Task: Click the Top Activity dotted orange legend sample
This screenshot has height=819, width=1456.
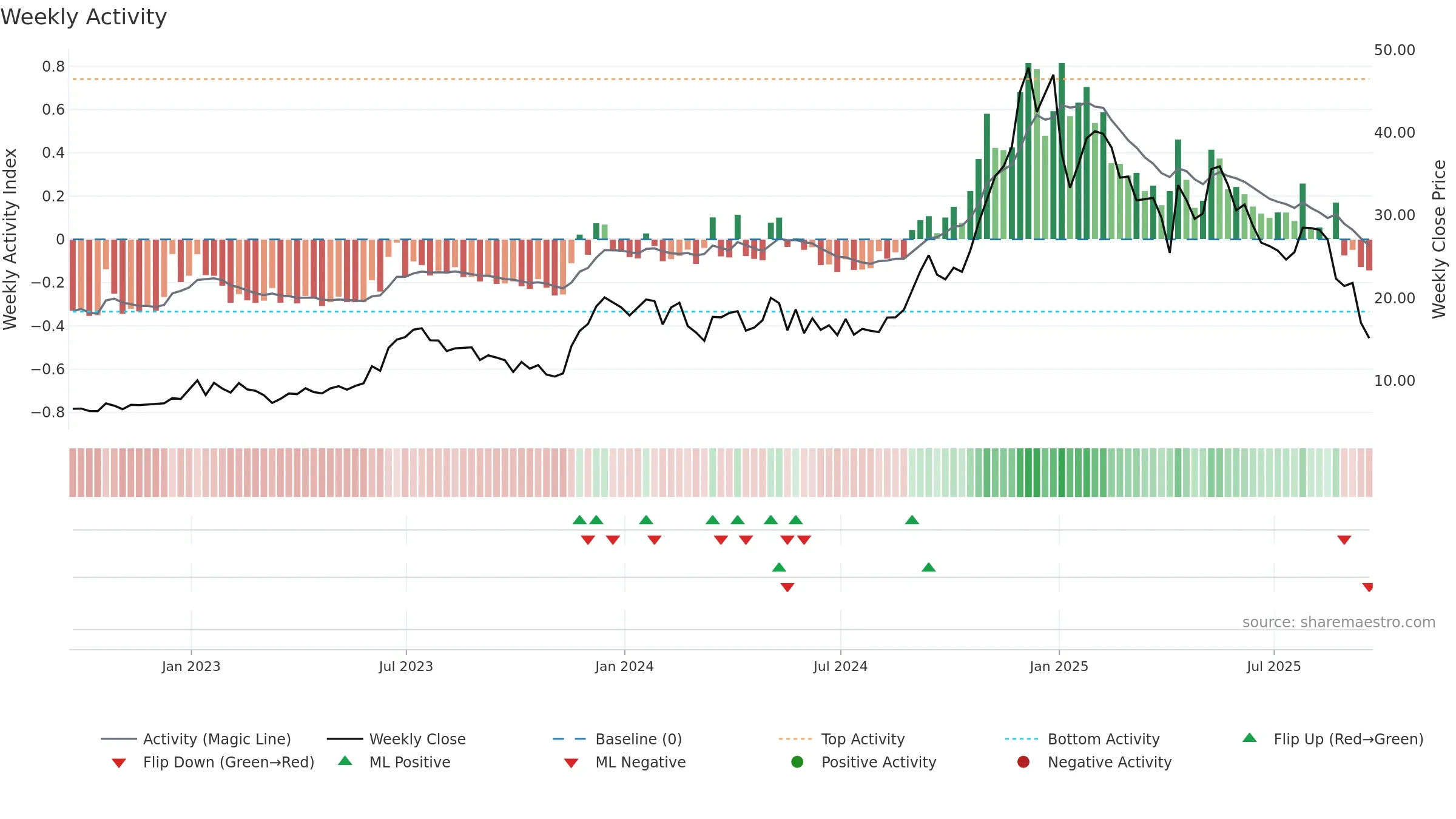Action: click(x=795, y=739)
